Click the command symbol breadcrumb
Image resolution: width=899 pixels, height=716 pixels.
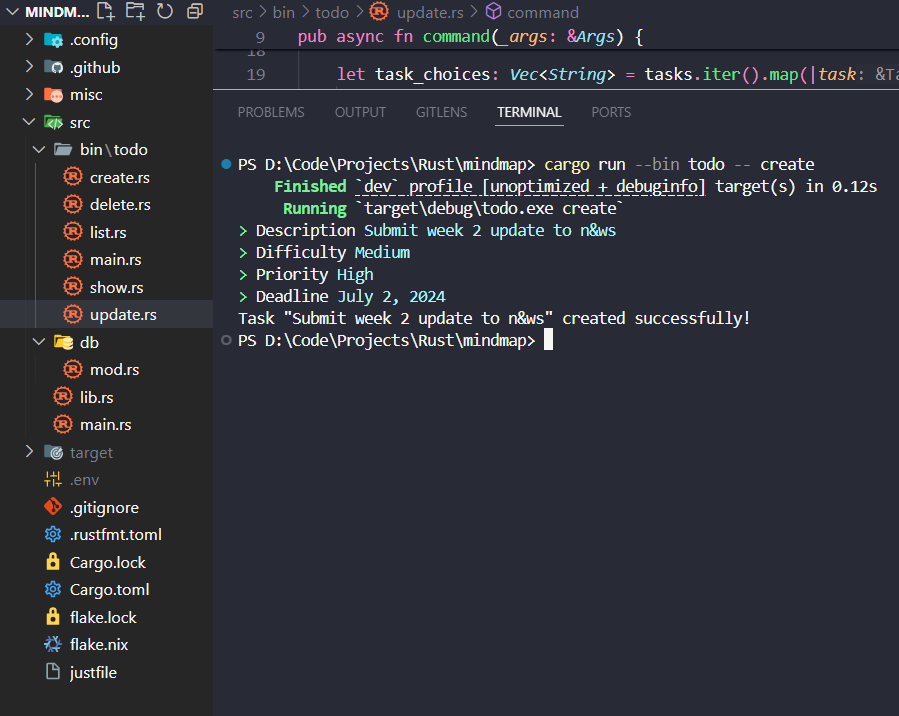[543, 13]
